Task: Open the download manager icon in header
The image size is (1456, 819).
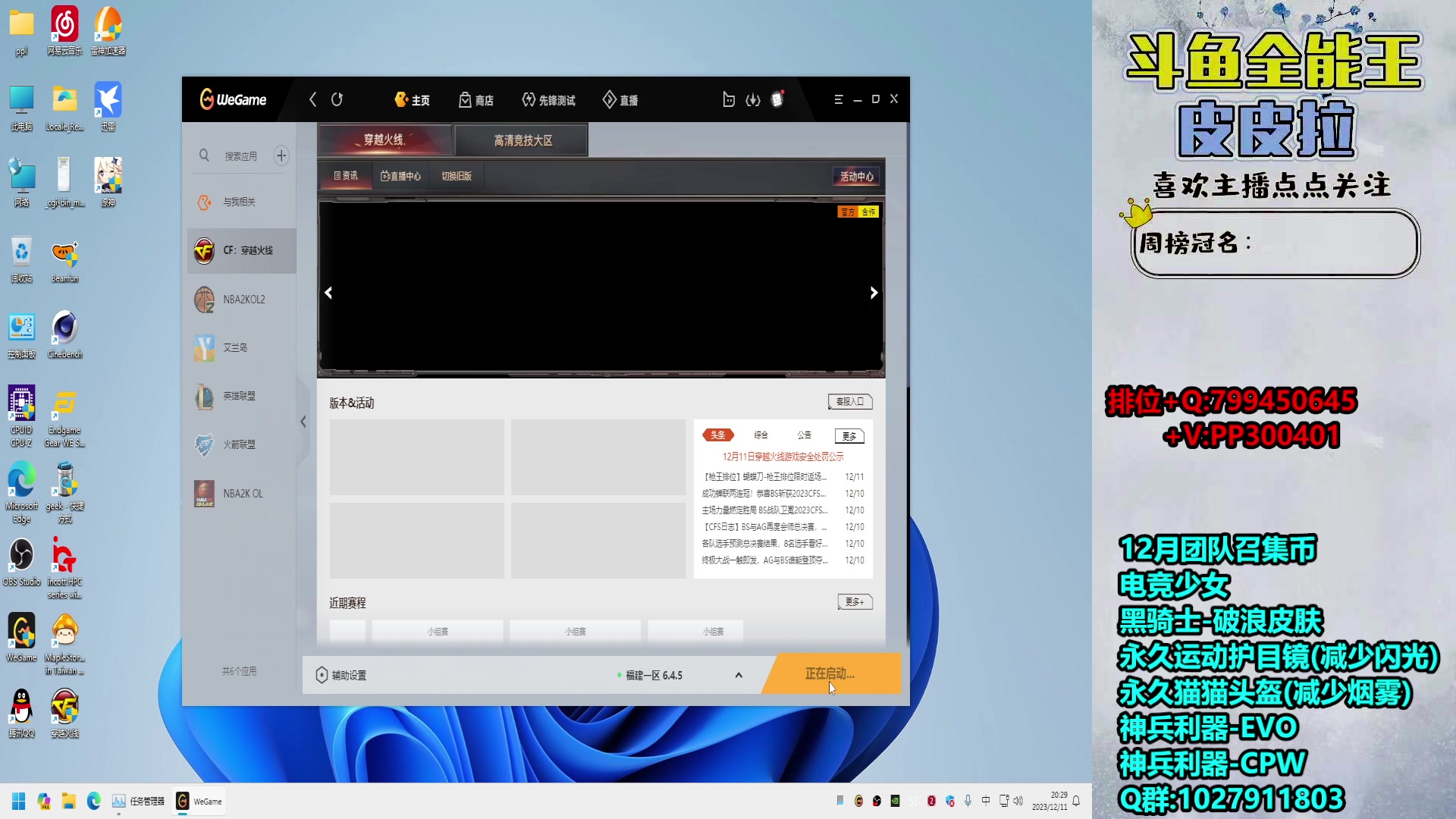Action: click(752, 99)
